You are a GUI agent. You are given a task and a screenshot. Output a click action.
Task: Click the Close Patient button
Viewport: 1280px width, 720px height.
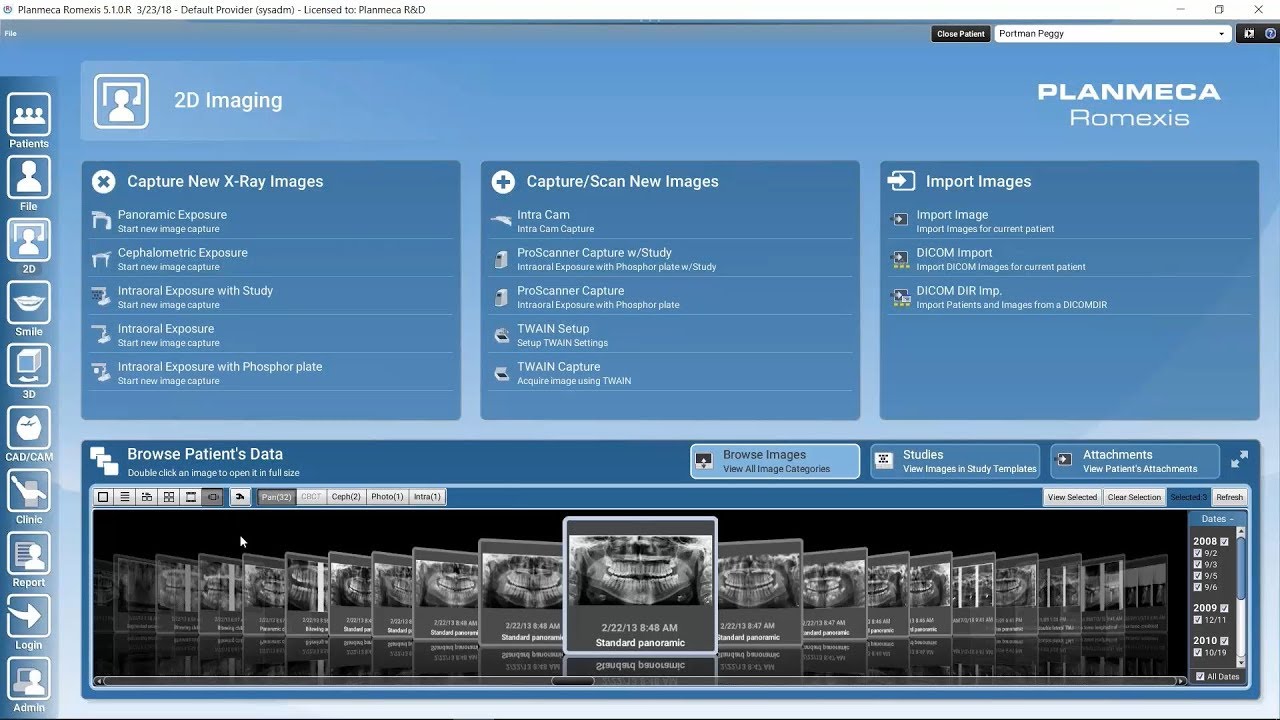coord(960,34)
